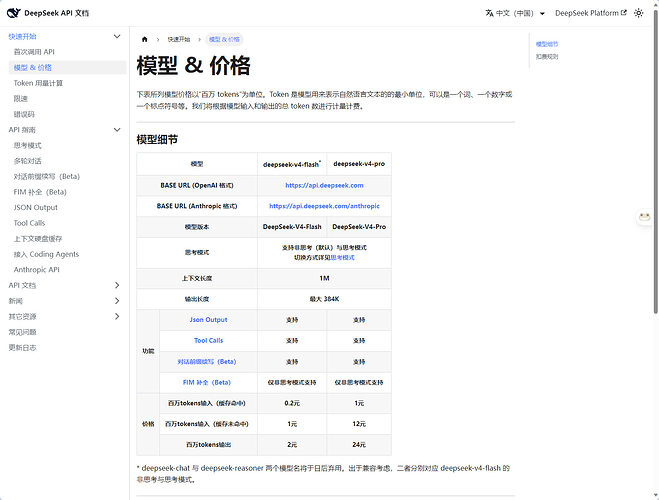Open DeepSeek Platform link
The width and height of the screenshot is (659, 500).
[590, 13]
